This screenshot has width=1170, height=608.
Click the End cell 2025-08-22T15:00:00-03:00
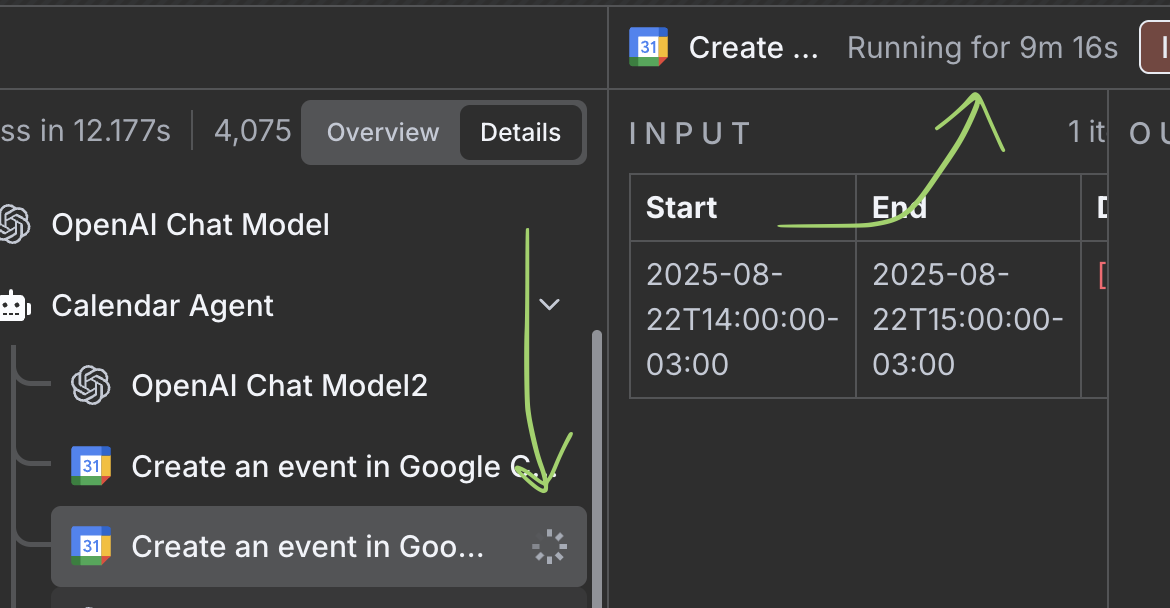pos(969,319)
